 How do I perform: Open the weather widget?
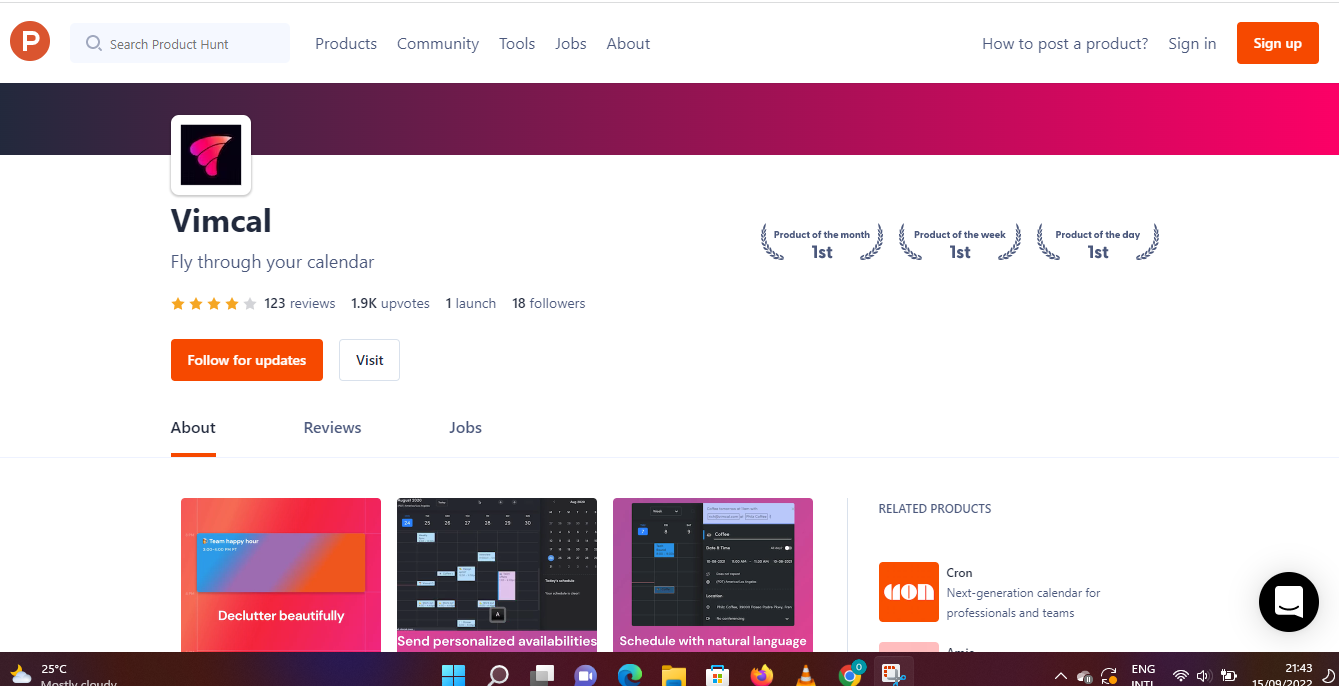(62, 674)
